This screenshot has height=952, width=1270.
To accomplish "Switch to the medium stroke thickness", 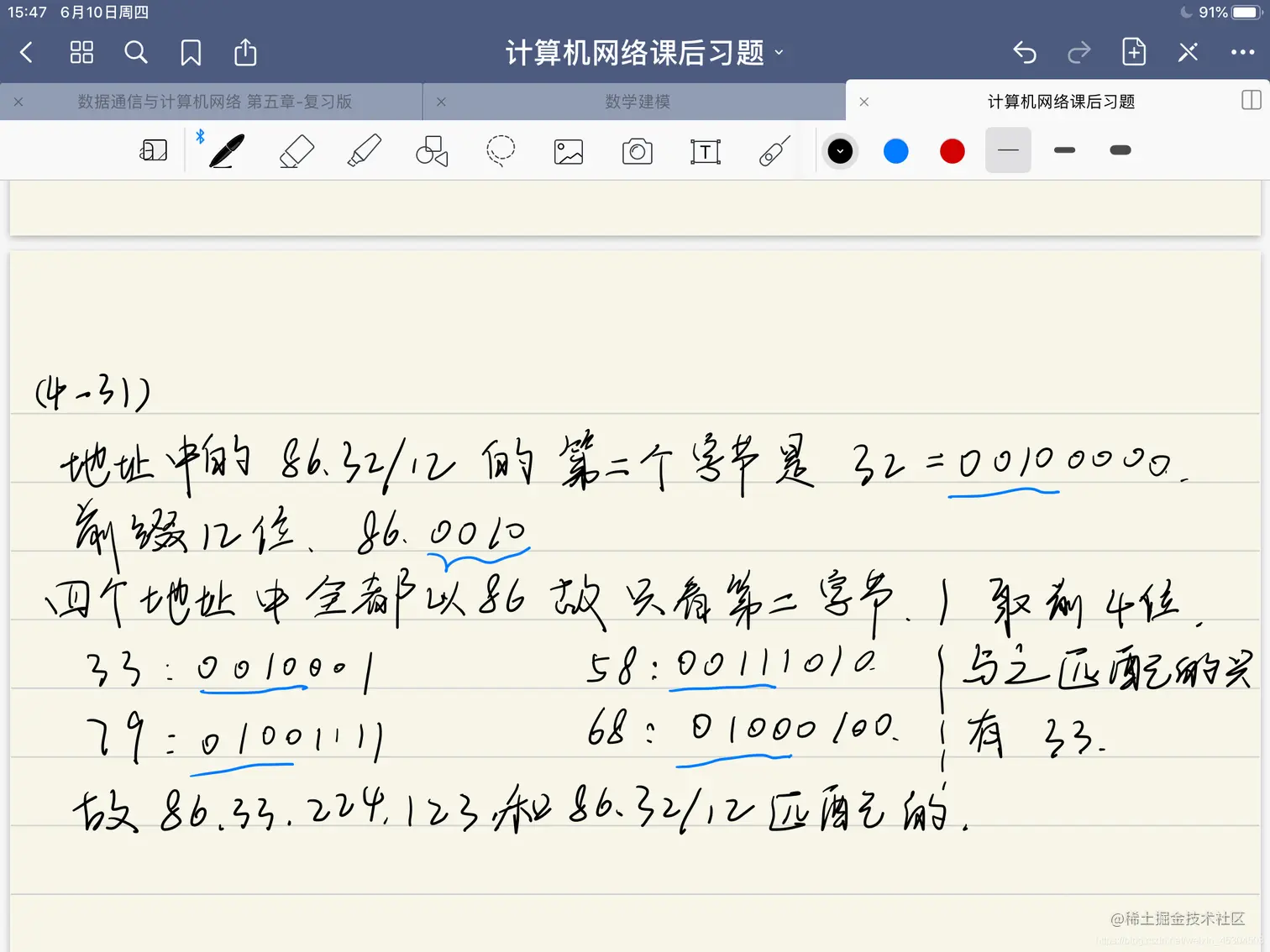I will click(1063, 150).
